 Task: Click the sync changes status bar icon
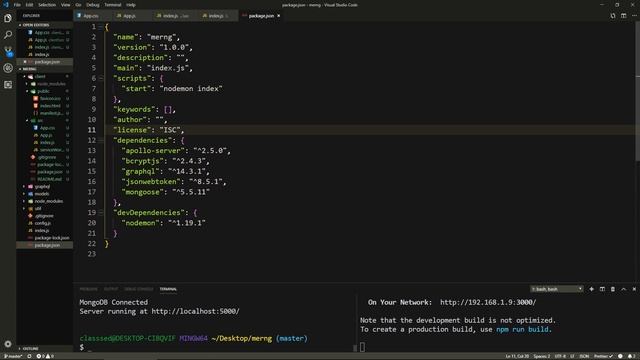tap(29, 356)
